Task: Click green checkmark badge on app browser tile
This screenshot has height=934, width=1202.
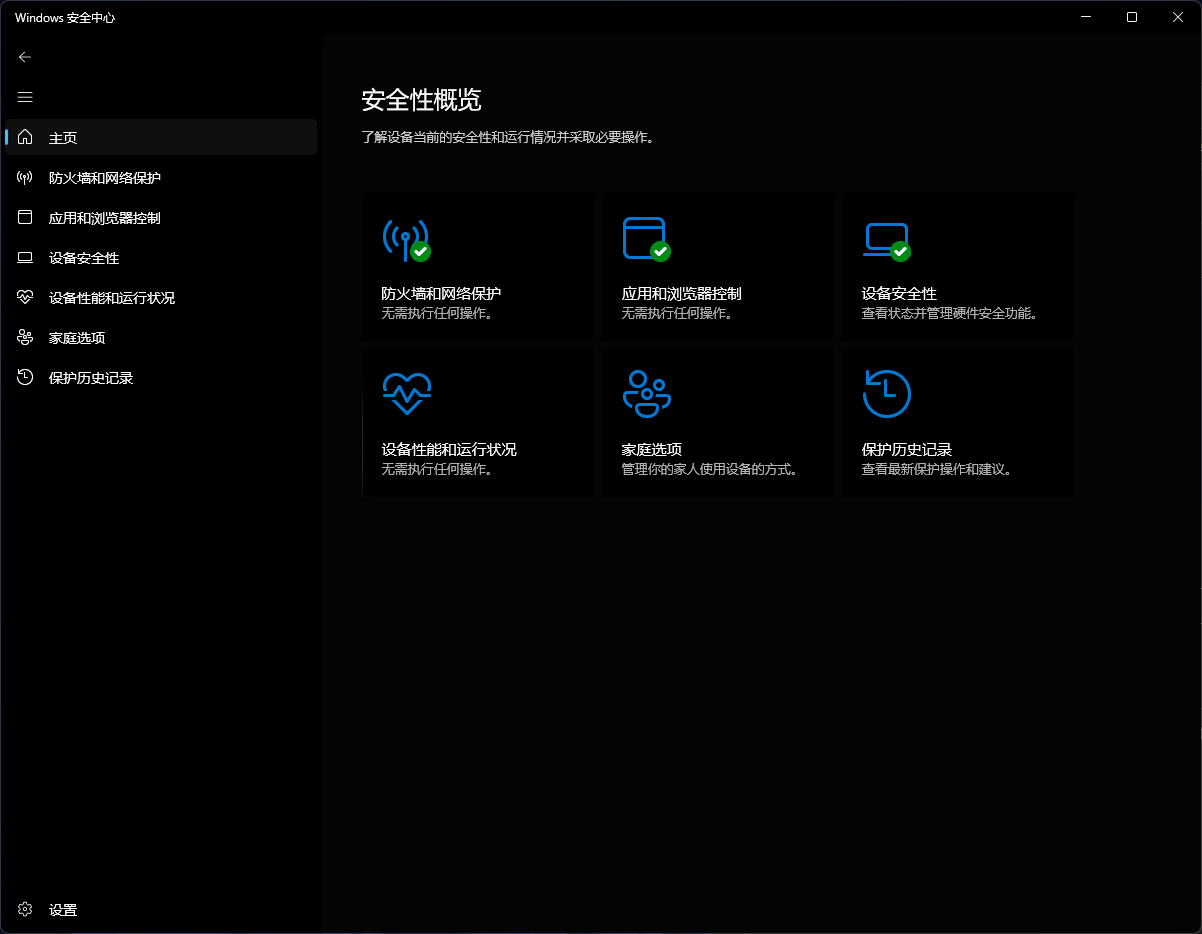Action: (x=660, y=252)
